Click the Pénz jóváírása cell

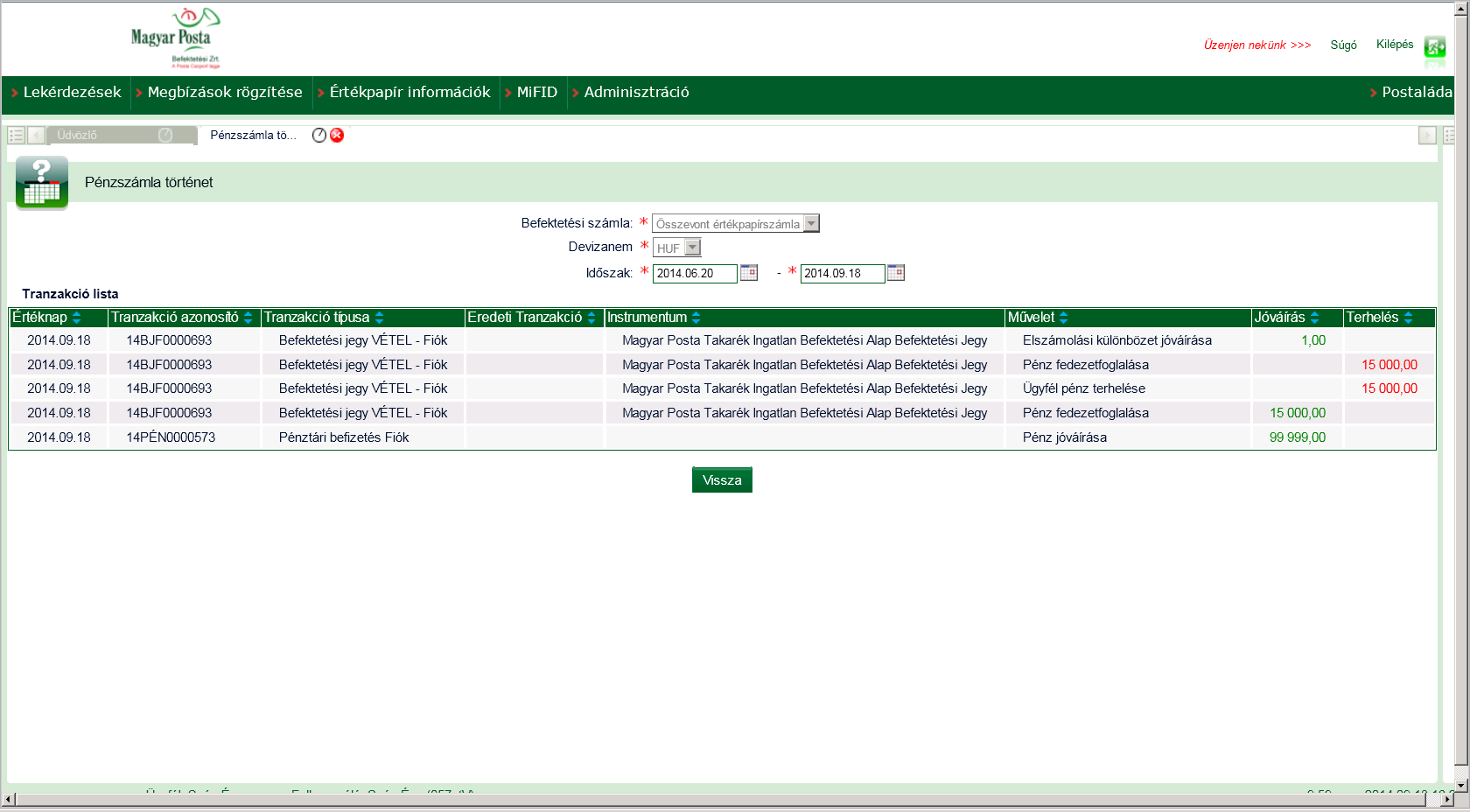coord(1065,437)
